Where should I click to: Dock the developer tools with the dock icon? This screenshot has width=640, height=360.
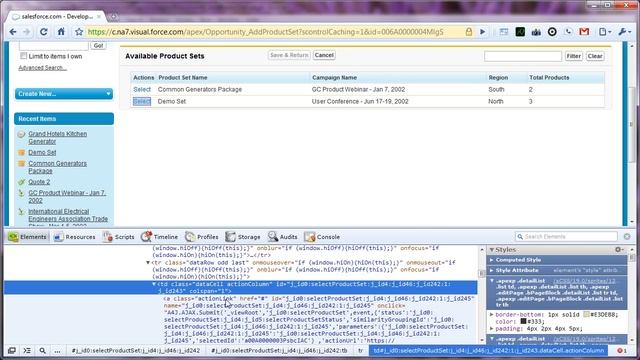pyautogui.click(x=12, y=350)
